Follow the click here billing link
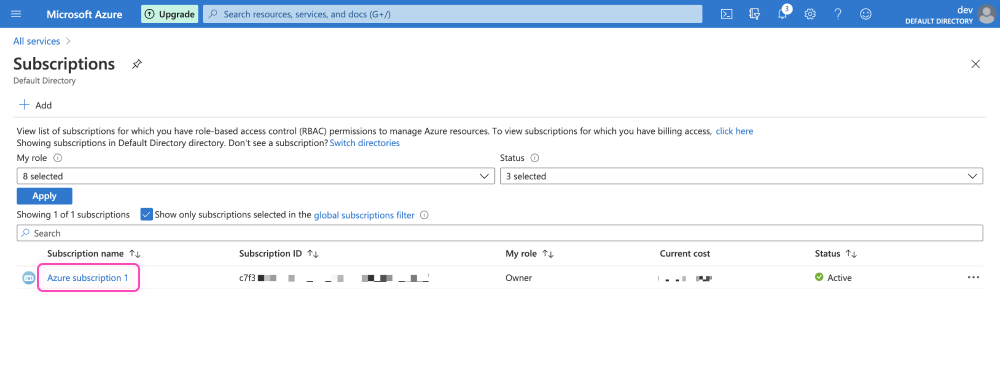Viewport: 1000px width, 391px height. tap(734, 131)
